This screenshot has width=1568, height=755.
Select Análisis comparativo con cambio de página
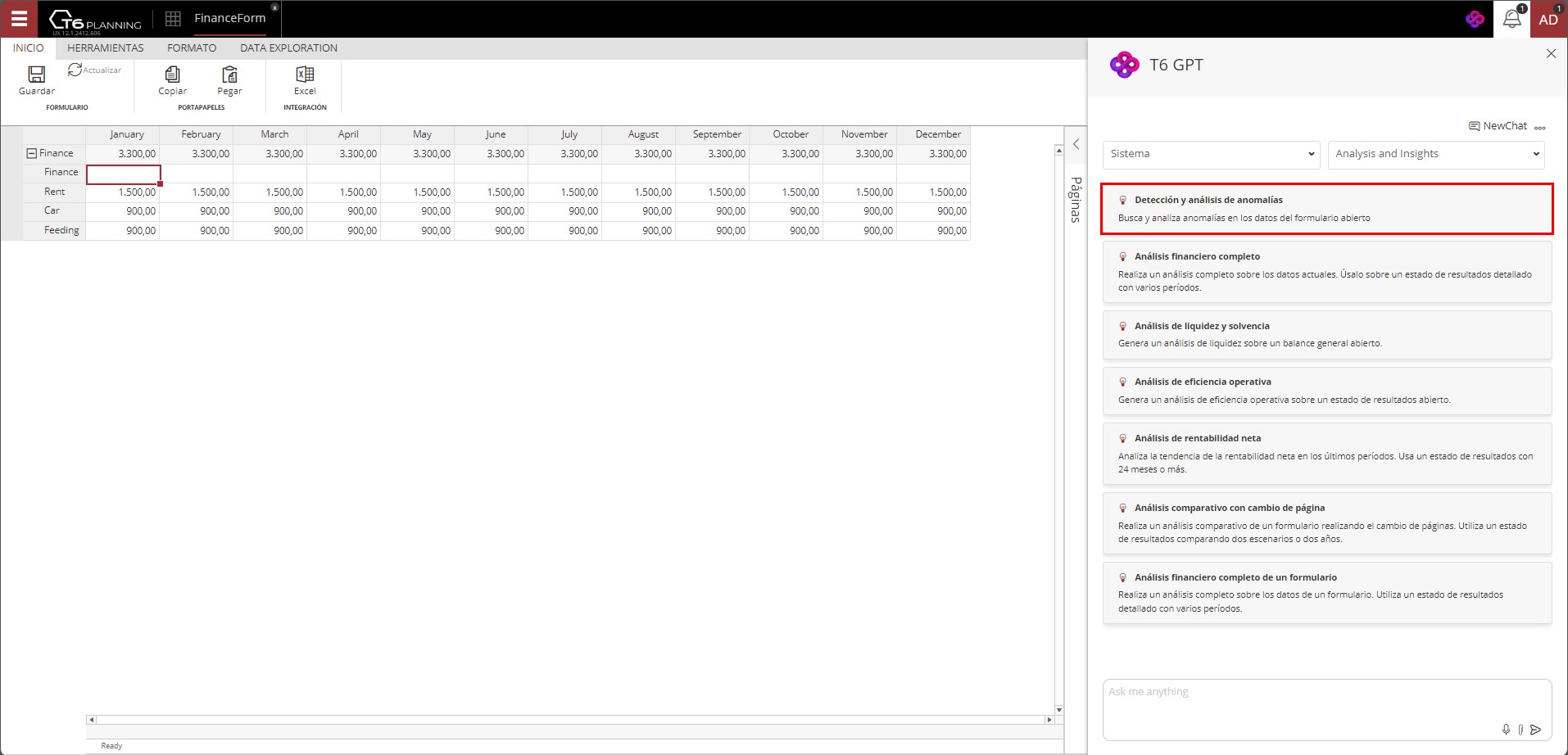click(x=1327, y=523)
